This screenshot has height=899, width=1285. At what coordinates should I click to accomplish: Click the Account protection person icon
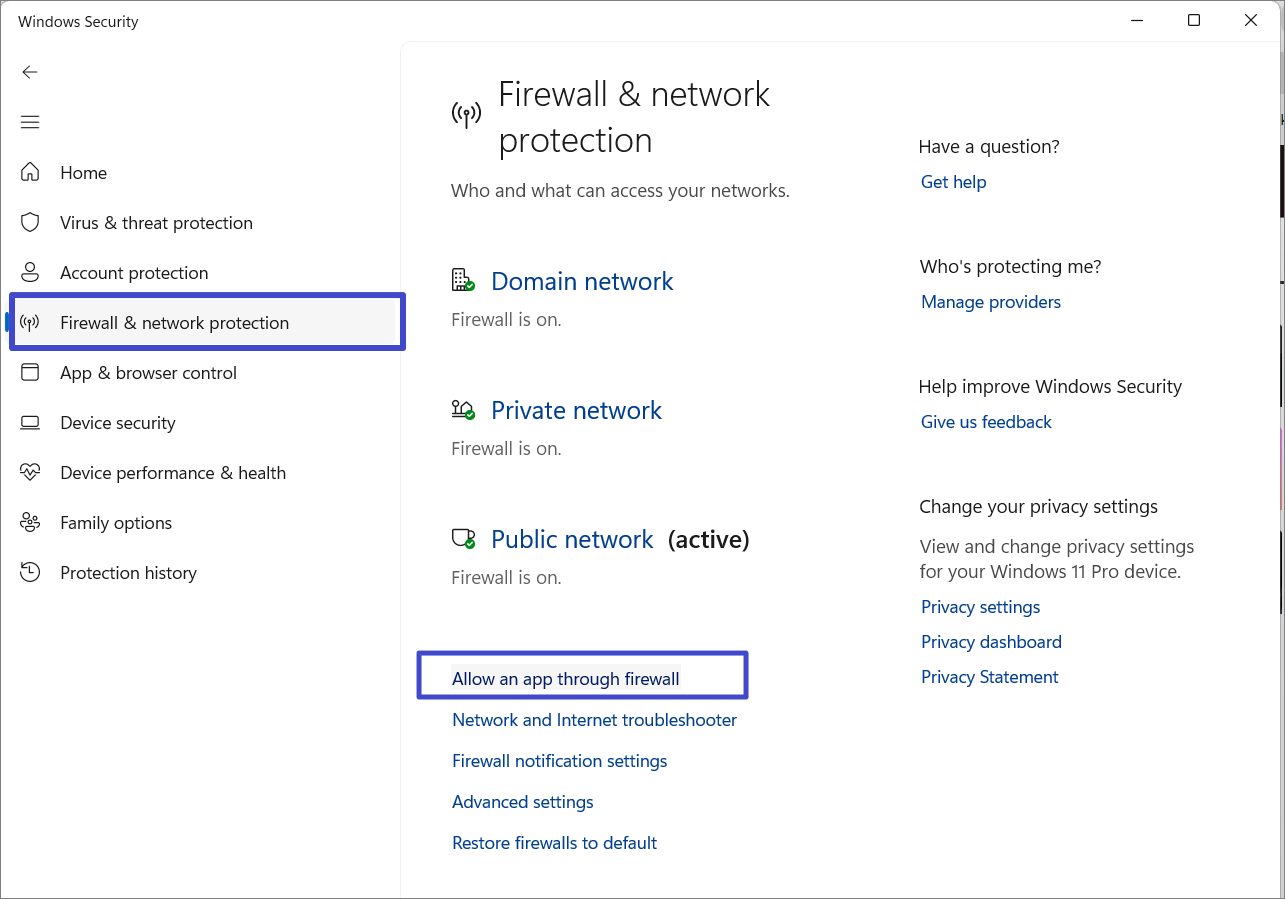[x=30, y=272]
